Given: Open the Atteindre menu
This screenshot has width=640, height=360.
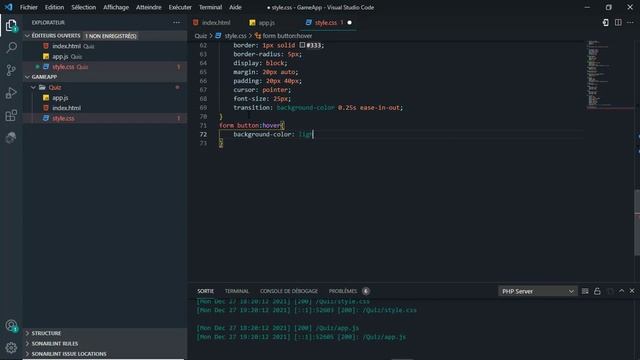Looking at the screenshot, I should coord(149,7).
